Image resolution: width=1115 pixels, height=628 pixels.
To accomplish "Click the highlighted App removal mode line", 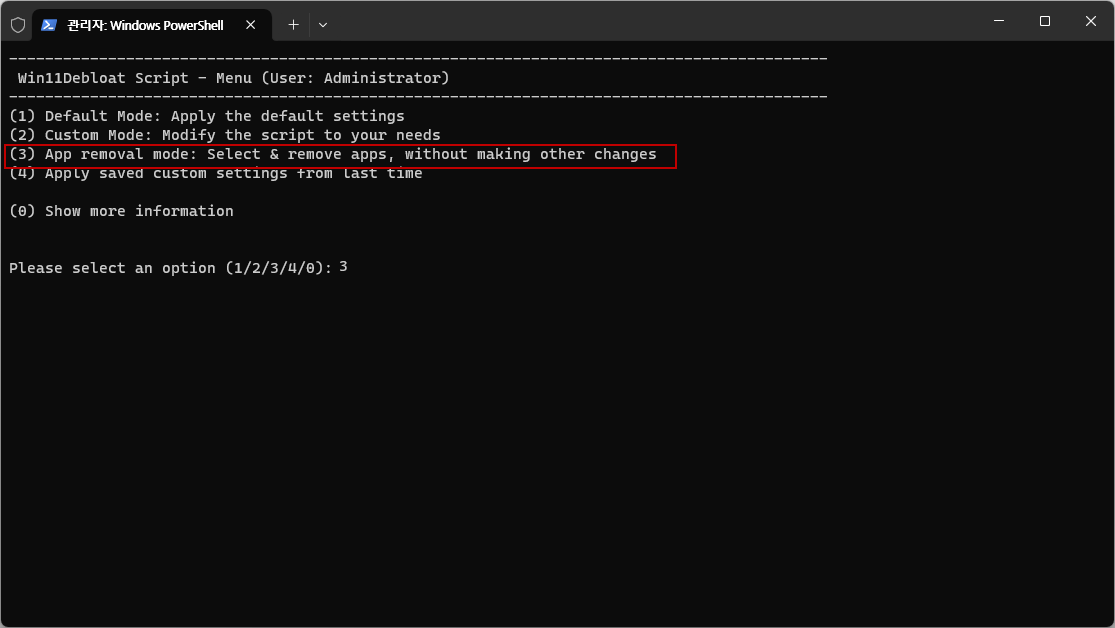I will pos(340,155).
